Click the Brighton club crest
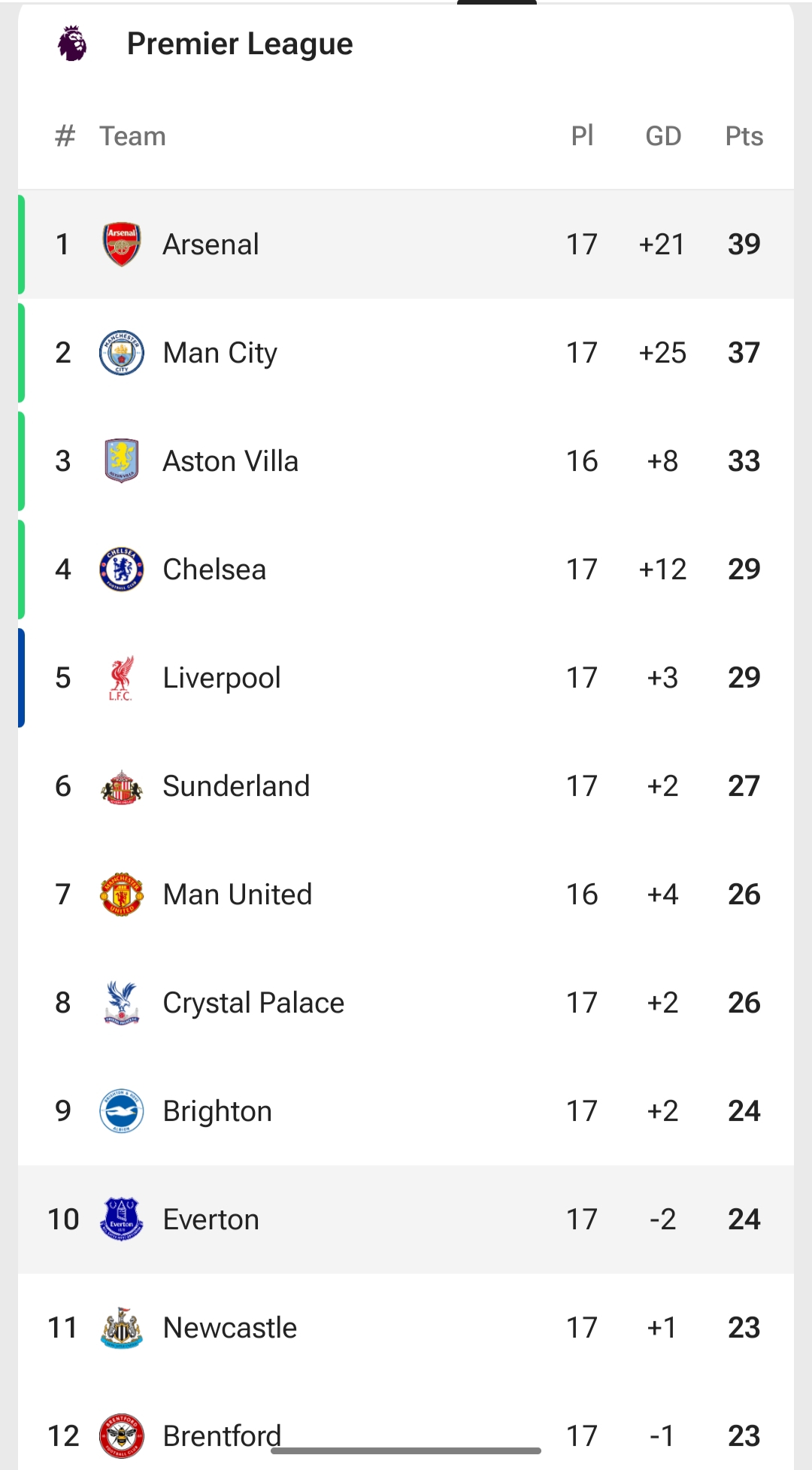Viewport: 812px width, 1470px height. coord(121,1111)
